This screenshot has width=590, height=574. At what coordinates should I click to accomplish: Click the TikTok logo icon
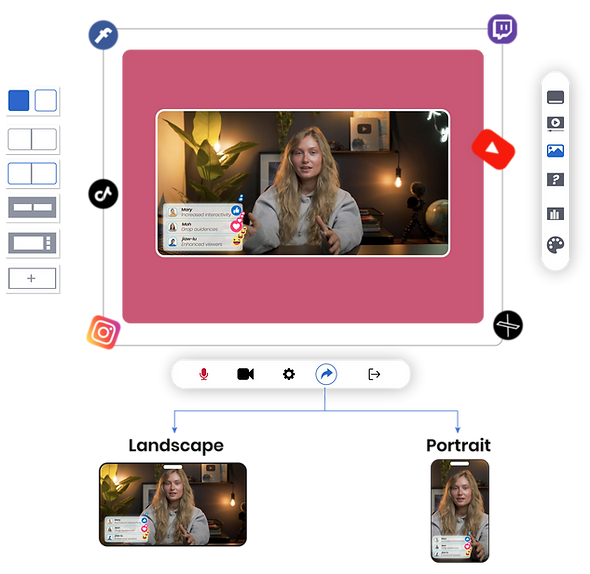103,194
